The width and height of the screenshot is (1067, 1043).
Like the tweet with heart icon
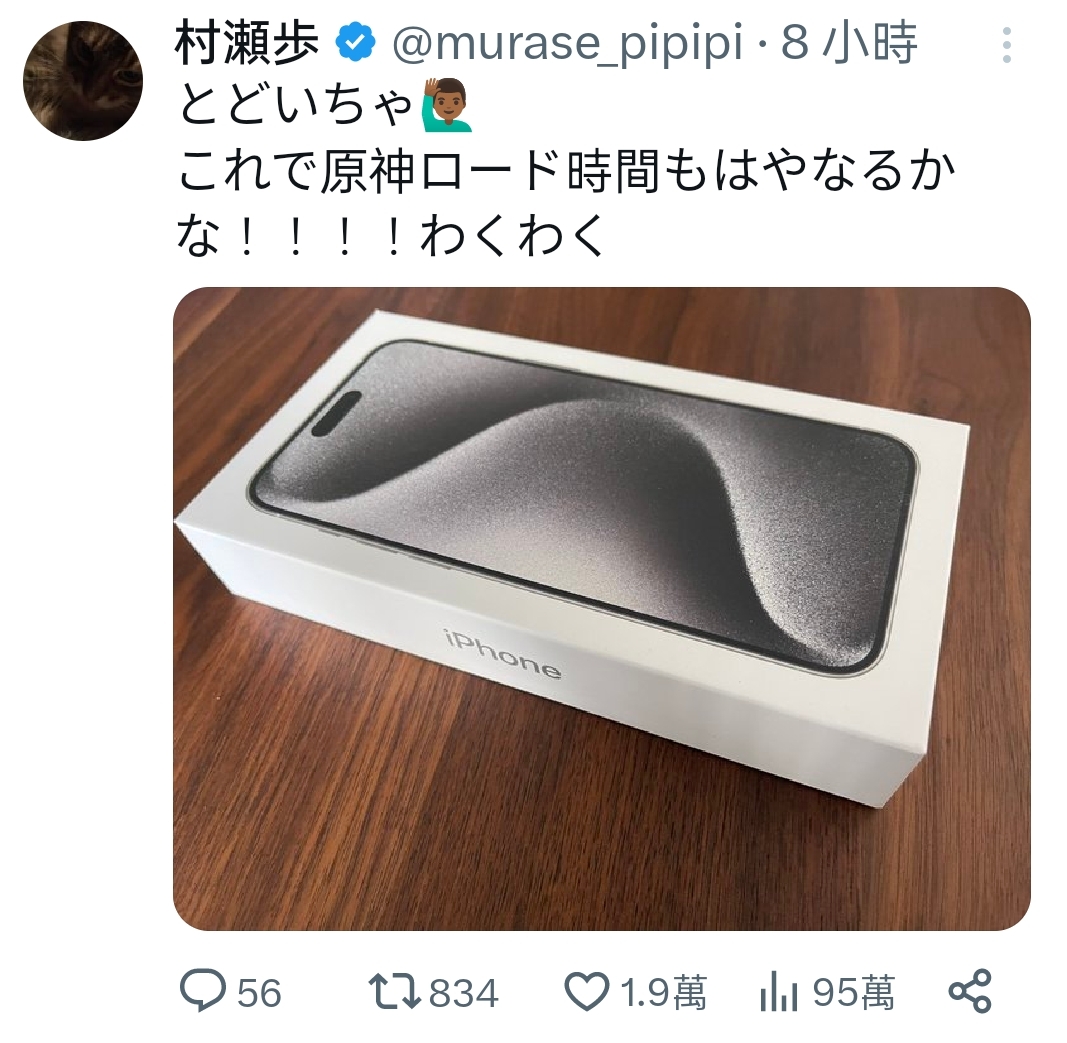coord(587,993)
